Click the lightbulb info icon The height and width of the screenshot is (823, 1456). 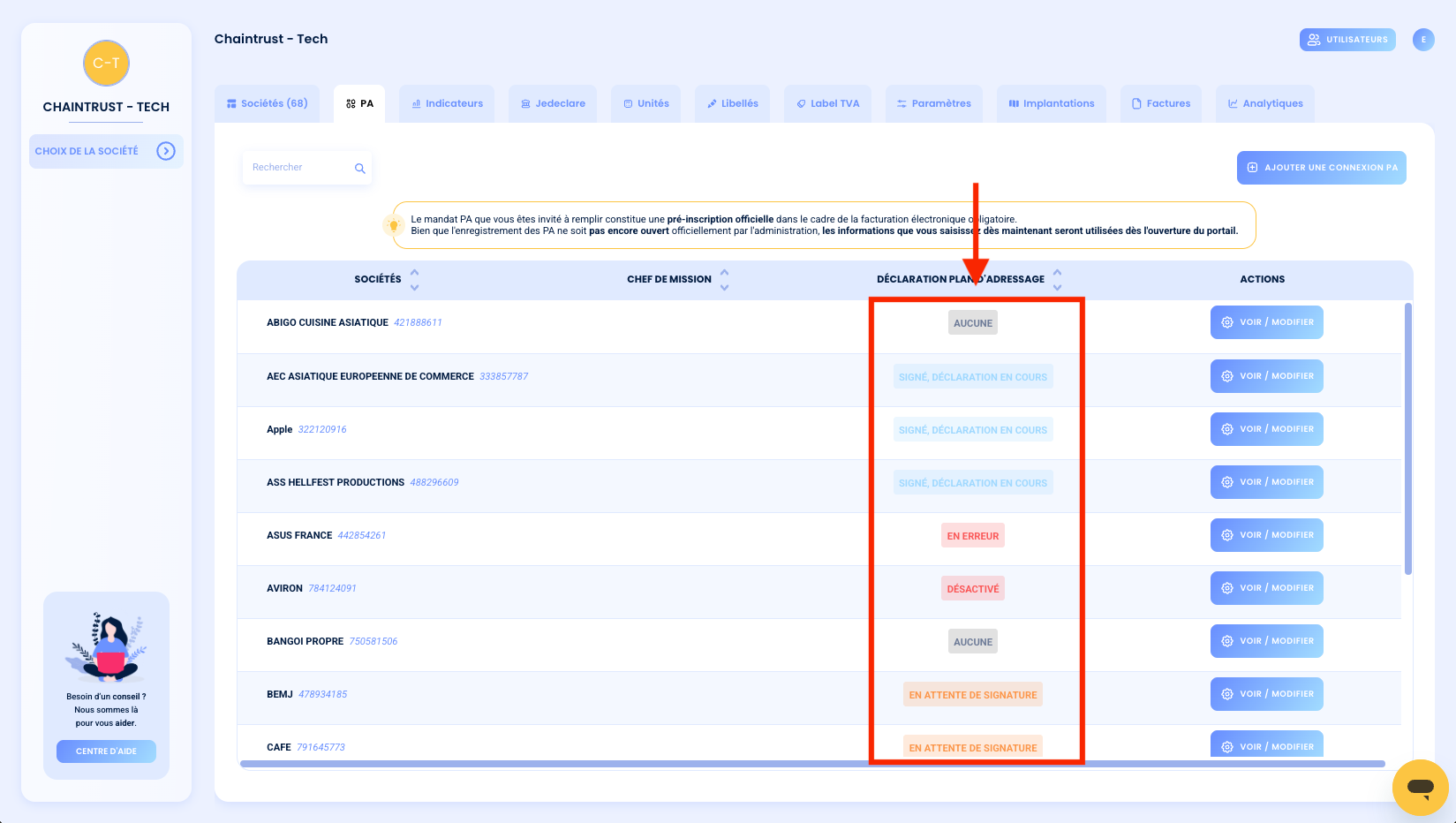pyautogui.click(x=394, y=225)
